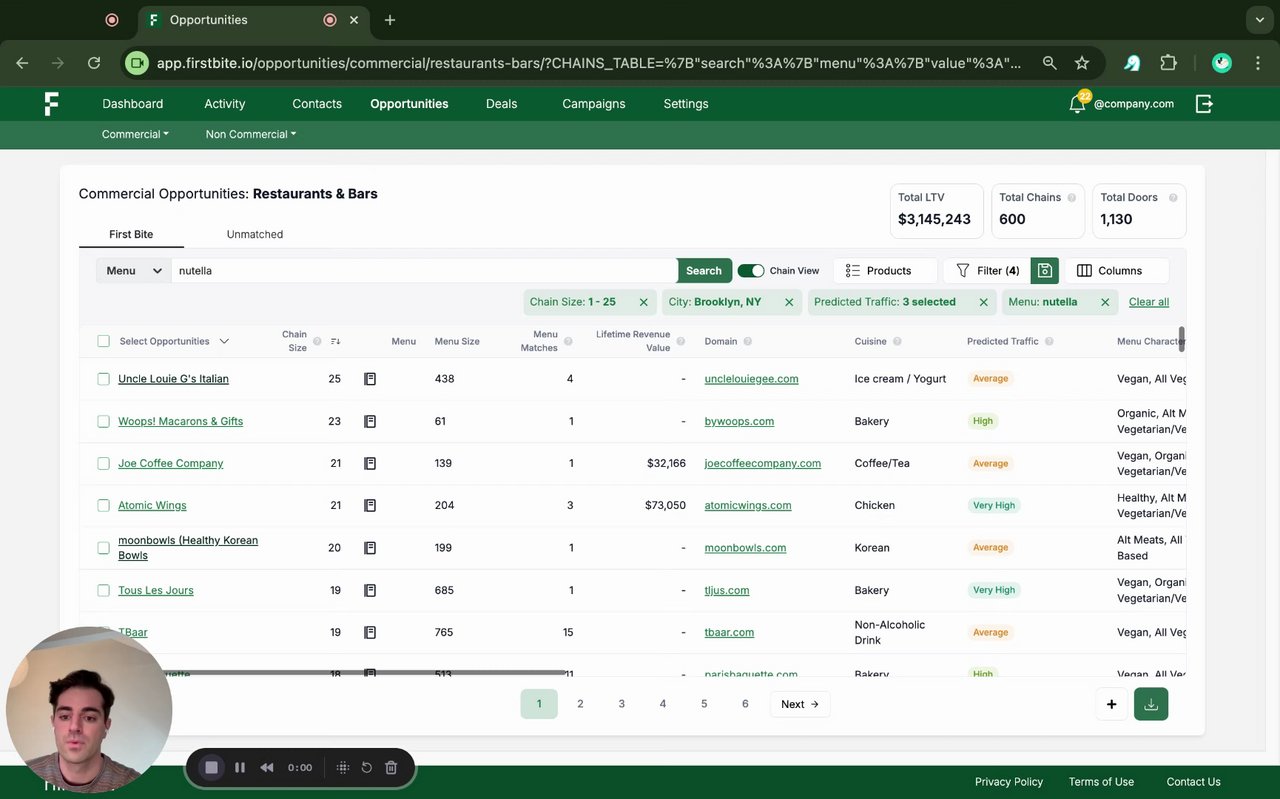Save the current filter set icon
Image resolution: width=1280 pixels, height=799 pixels.
[x=1044, y=270]
